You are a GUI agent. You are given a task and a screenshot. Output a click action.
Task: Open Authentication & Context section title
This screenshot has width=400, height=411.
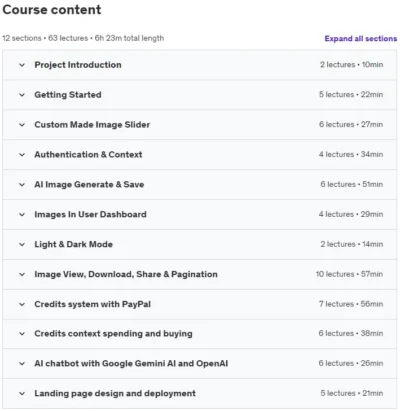88,155
